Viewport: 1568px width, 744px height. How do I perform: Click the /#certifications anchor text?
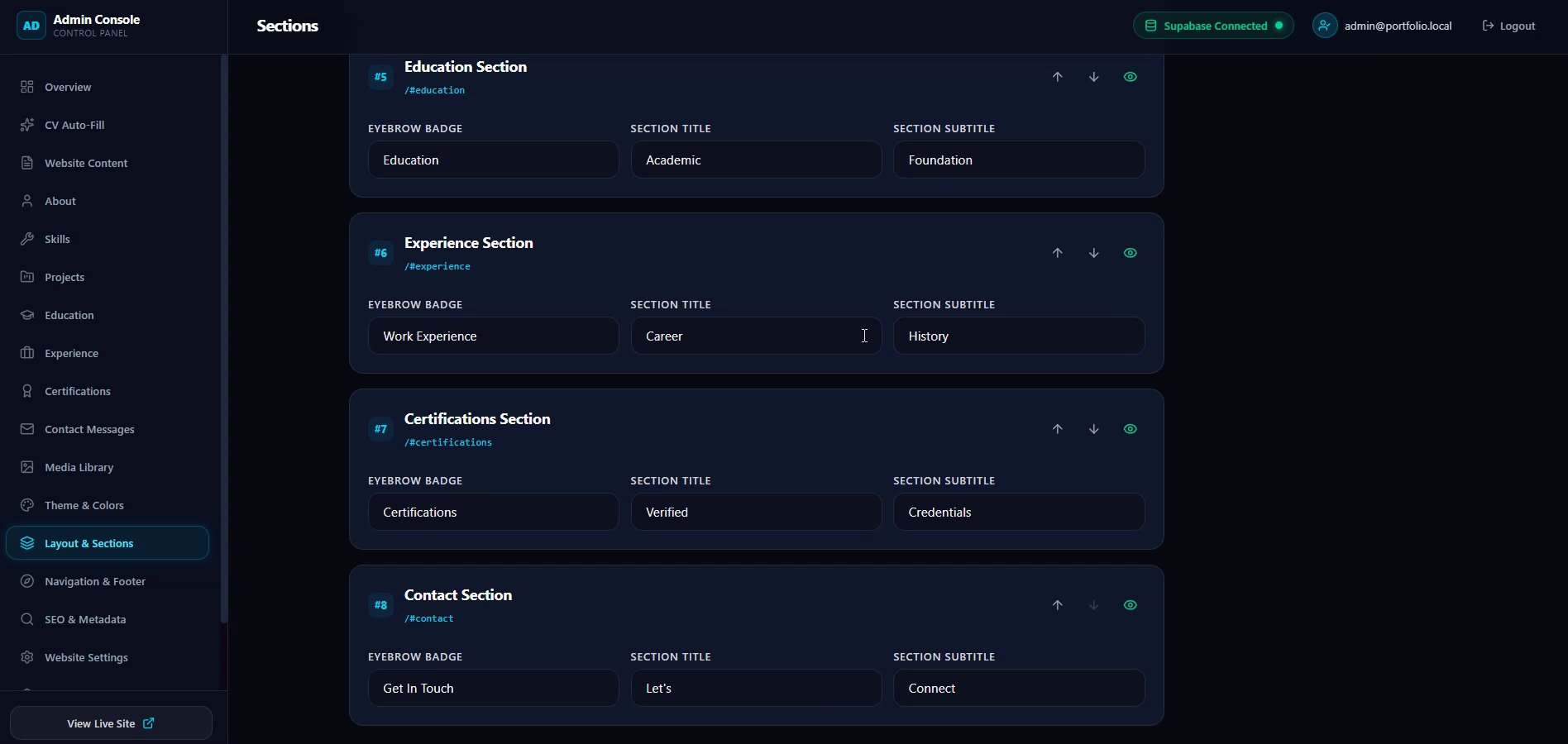[448, 442]
